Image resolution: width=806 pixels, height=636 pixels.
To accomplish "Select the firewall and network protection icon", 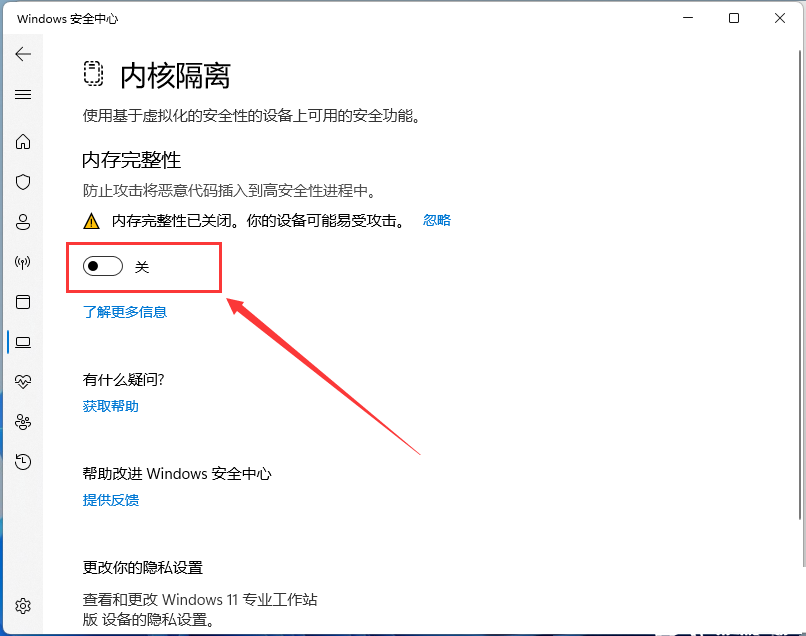I will 23,262.
